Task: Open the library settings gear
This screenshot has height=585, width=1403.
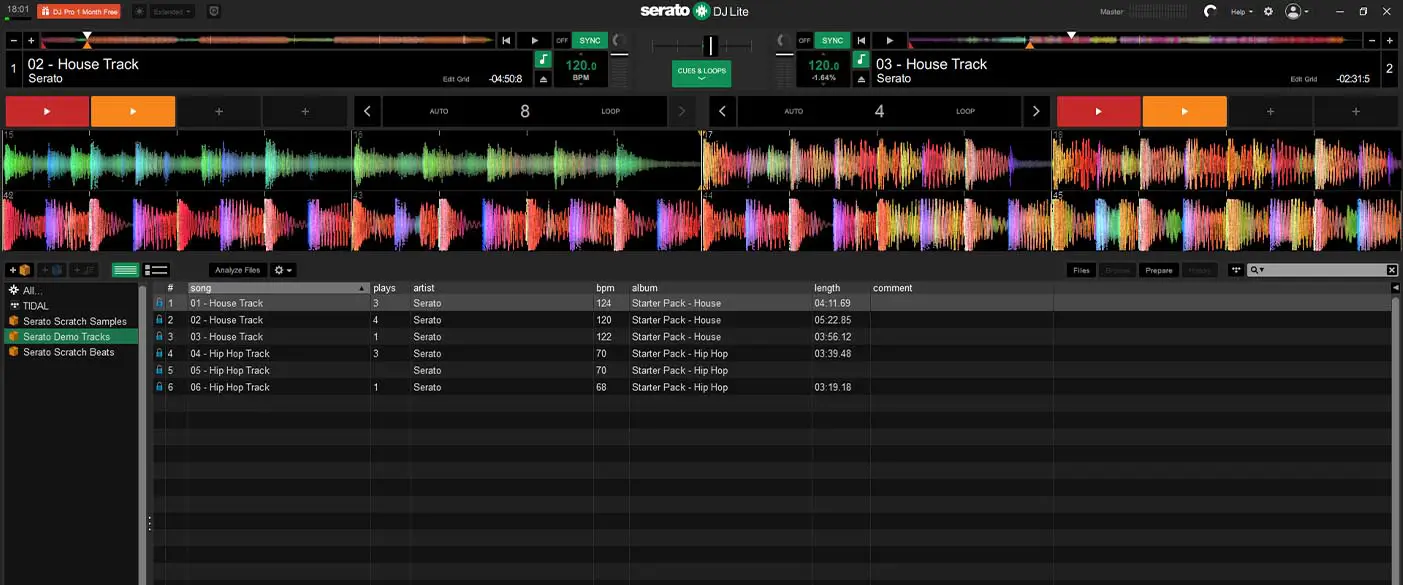Action: click(280, 270)
